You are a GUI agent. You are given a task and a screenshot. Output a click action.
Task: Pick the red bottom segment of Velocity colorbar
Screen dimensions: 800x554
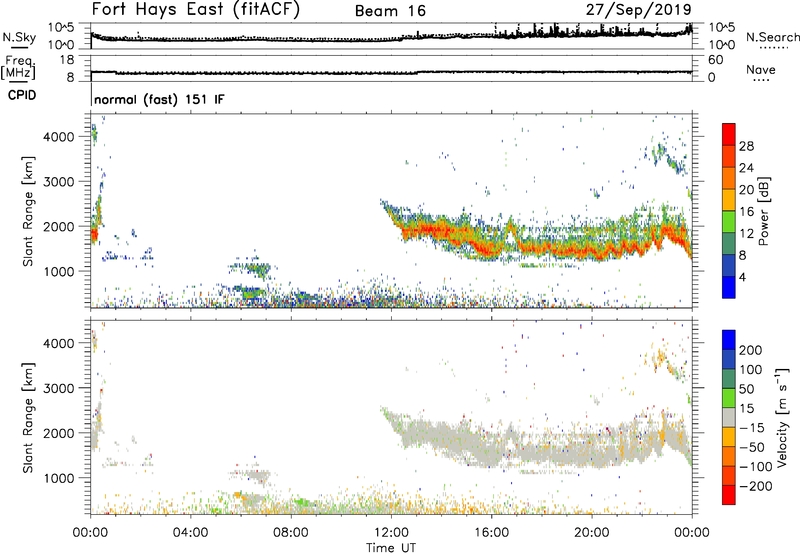pyautogui.click(x=729, y=495)
